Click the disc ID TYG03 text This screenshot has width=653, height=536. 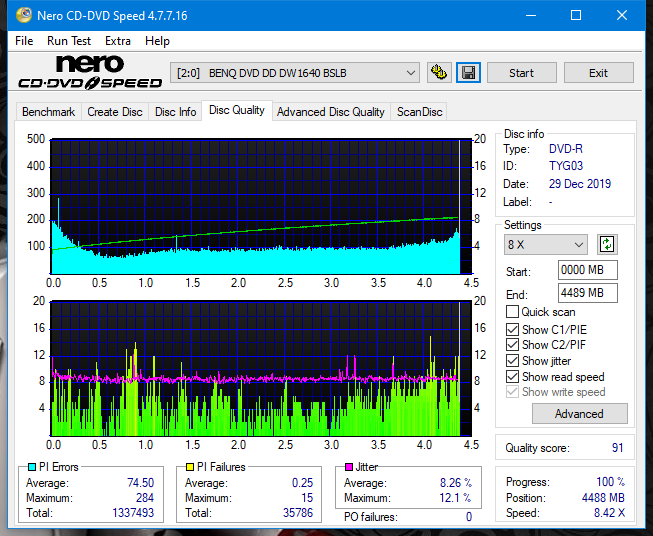pos(566,166)
